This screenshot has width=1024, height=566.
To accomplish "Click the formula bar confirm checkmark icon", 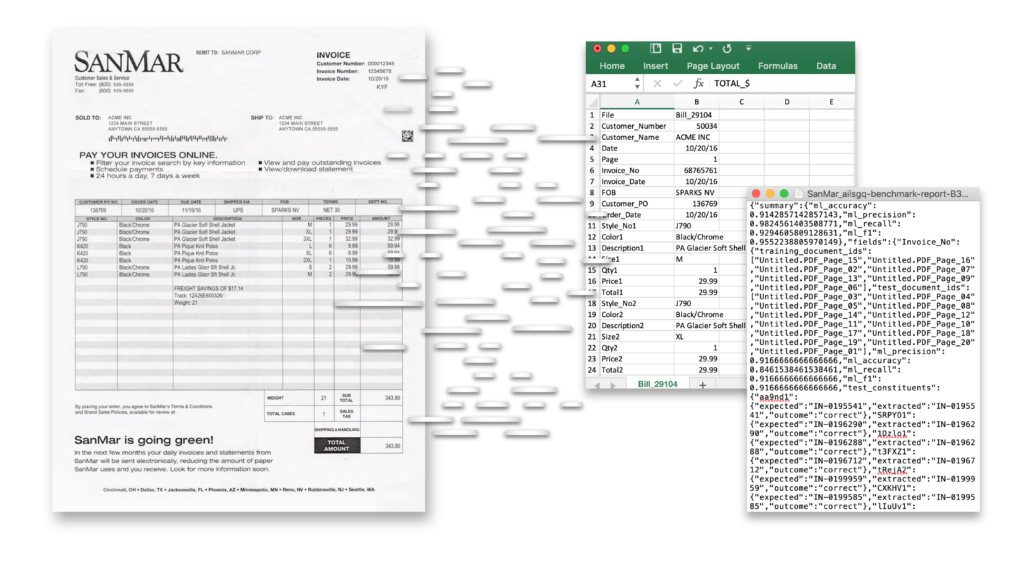I will coord(678,84).
